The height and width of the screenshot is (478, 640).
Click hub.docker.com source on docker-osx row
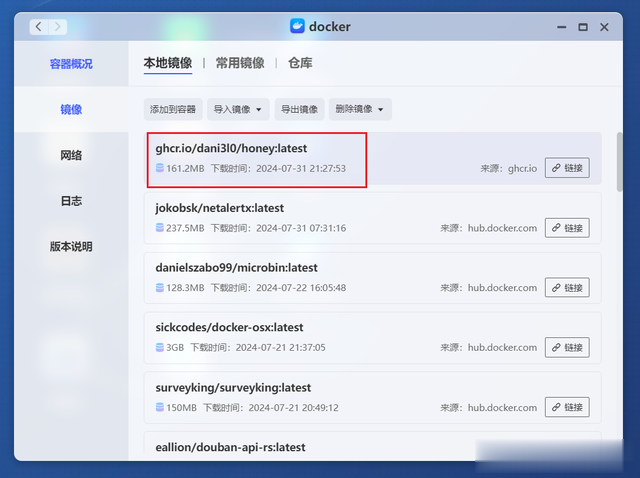click(x=502, y=348)
